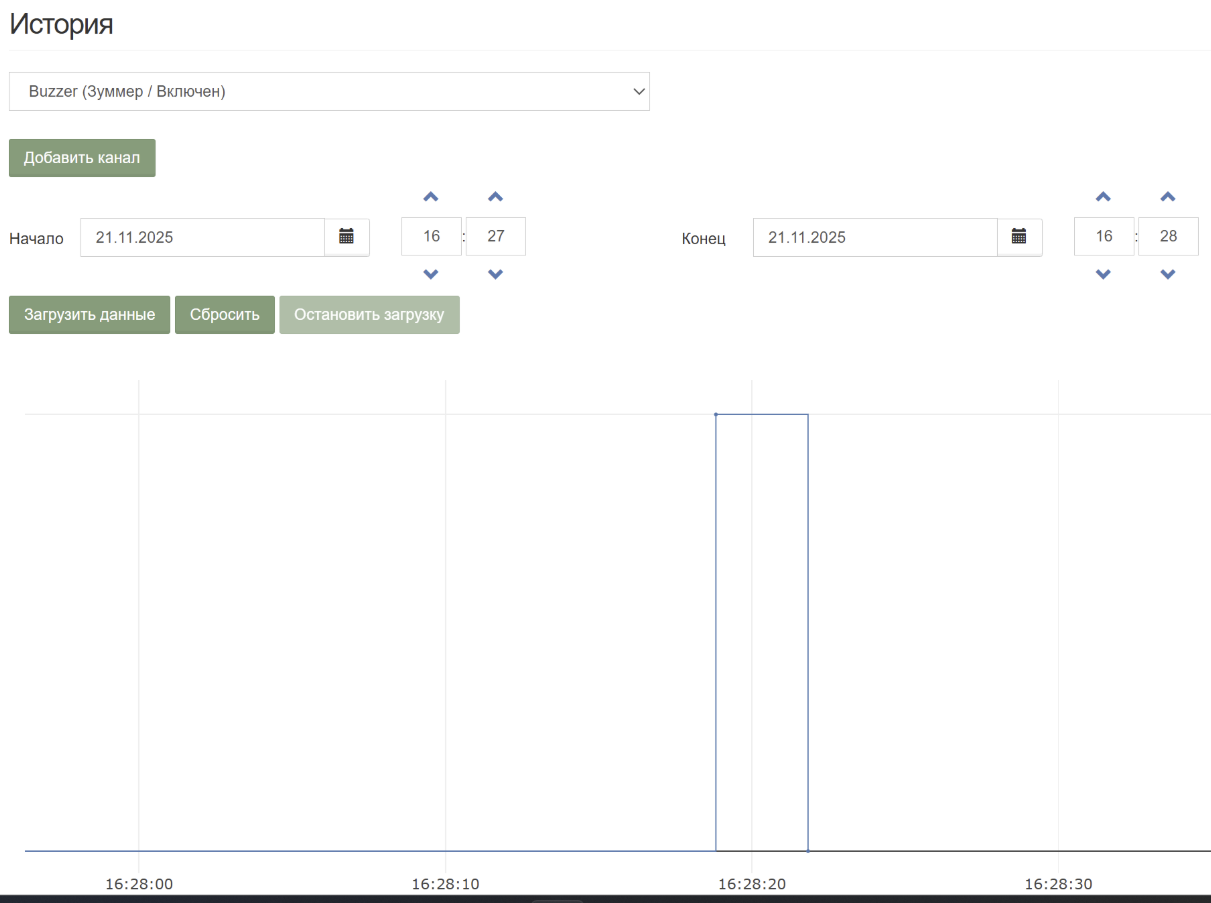Click the Остановить загрузку button
The height and width of the screenshot is (903, 1211).
pyautogui.click(x=369, y=314)
